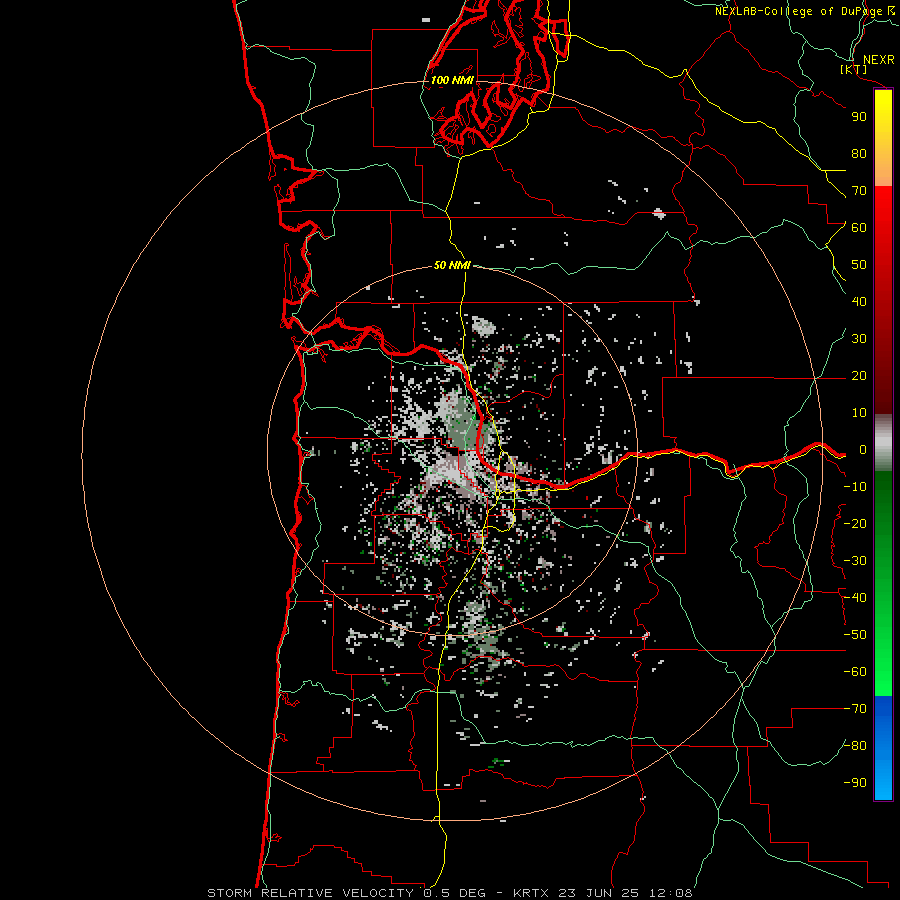The image size is (900, 900).
Task: Click the positive 40 knot scale value
Action: pyautogui.click(x=859, y=302)
